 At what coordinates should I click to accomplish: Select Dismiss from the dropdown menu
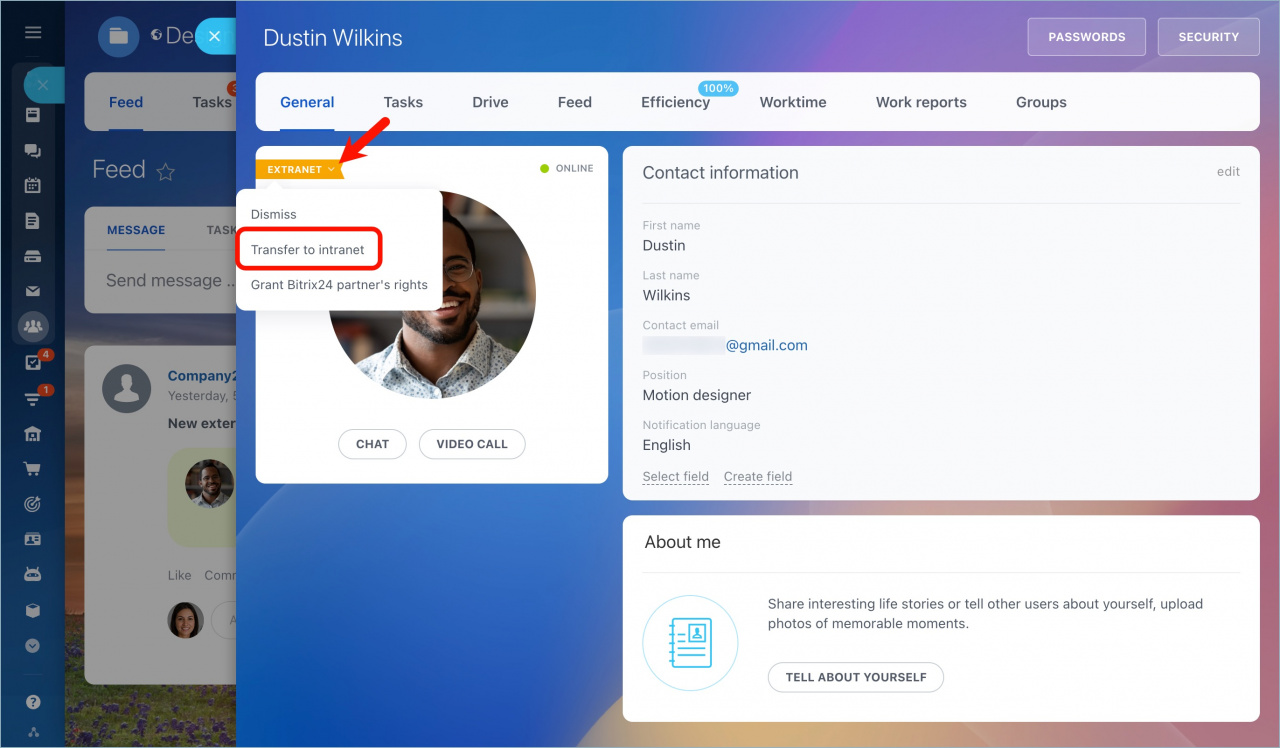pyautogui.click(x=274, y=214)
